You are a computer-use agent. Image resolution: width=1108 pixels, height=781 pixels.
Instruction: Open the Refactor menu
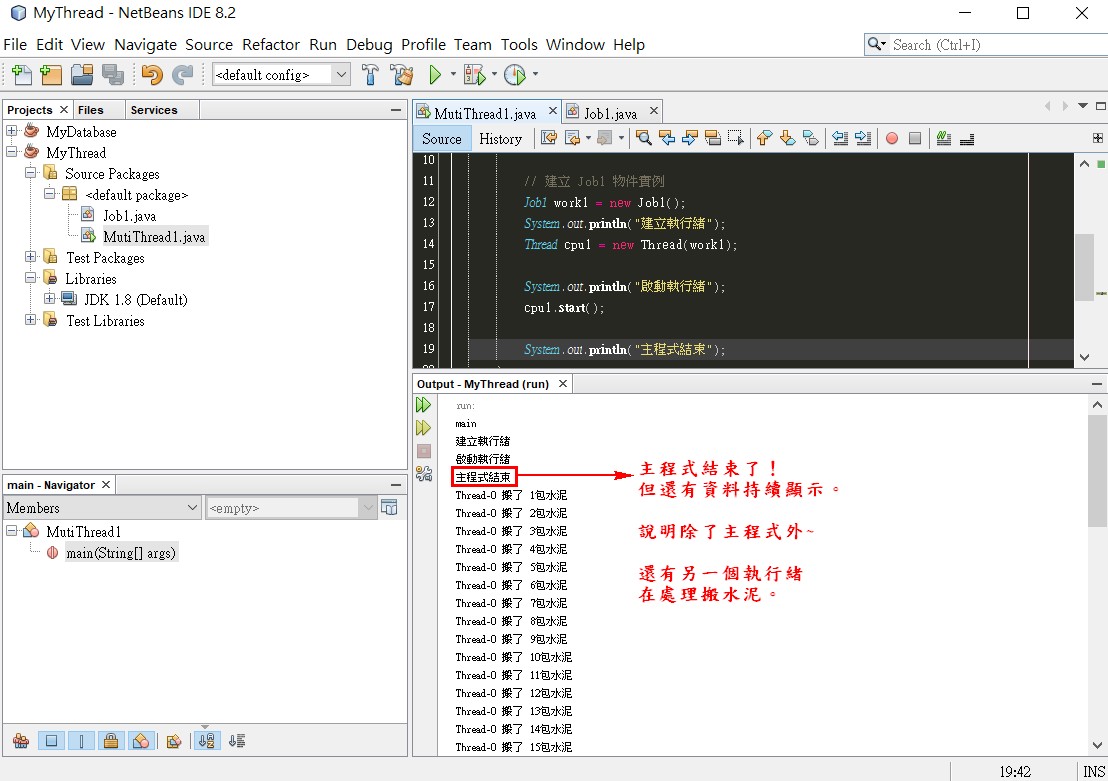(271, 45)
